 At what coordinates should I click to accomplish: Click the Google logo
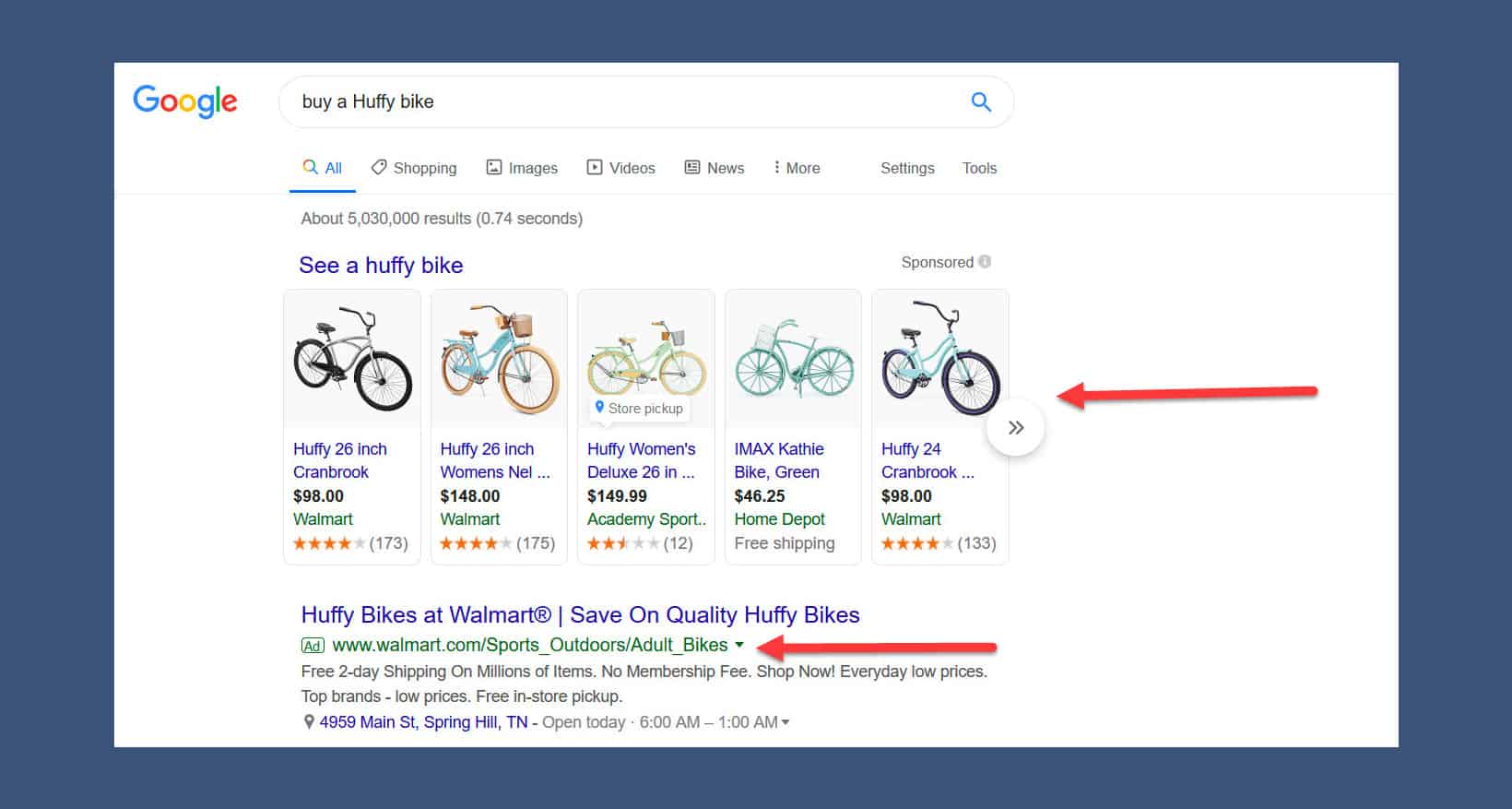[x=185, y=101]
